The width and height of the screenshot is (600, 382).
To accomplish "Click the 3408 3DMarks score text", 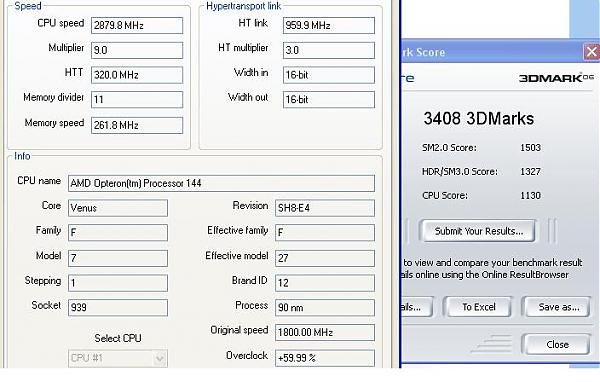I will 478,118.
